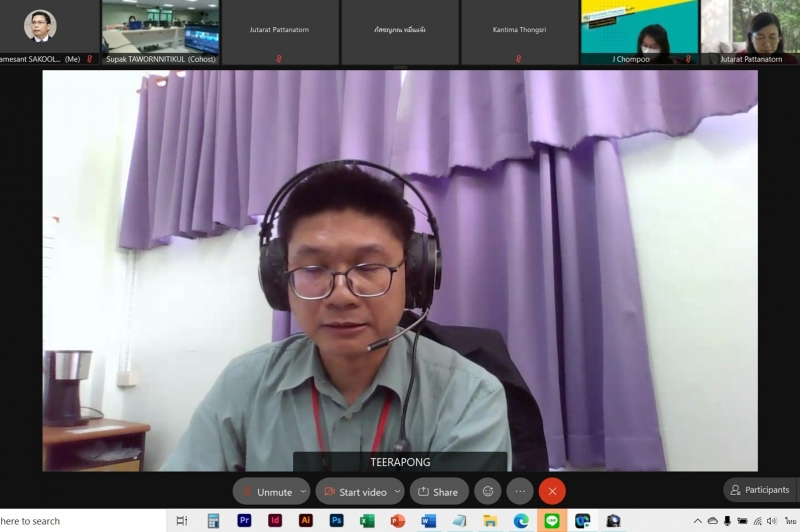The height and width of the screenshot is (532, 800).
Task: Toggle the system volume icon in tray
Action: 771,521
